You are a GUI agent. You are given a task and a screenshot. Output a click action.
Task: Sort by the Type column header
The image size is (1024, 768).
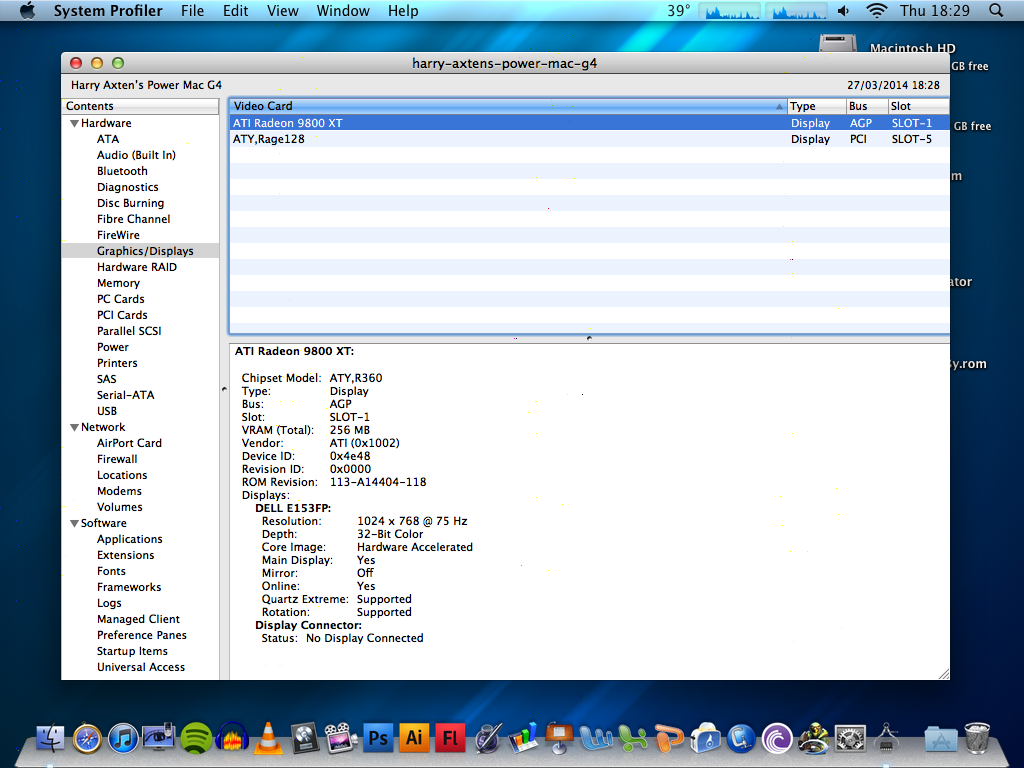(816, 106)
